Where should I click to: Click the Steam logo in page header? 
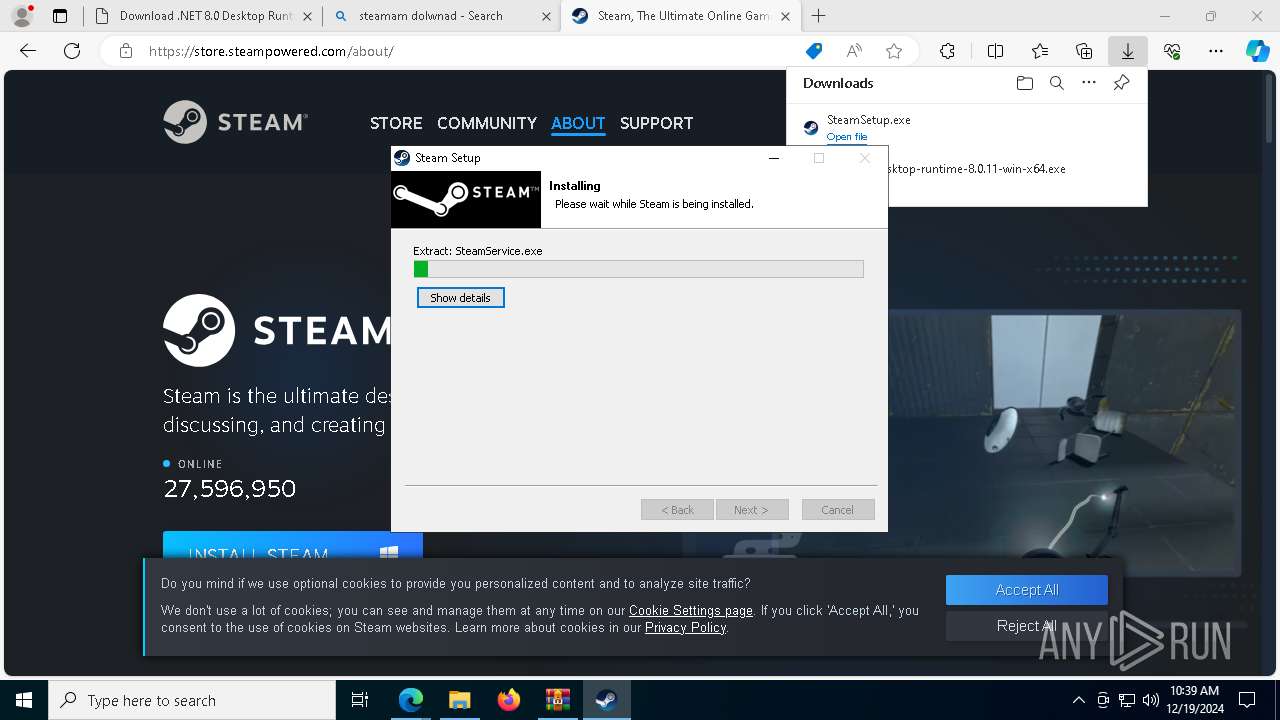pyautogui.click(x=236, y=122)
